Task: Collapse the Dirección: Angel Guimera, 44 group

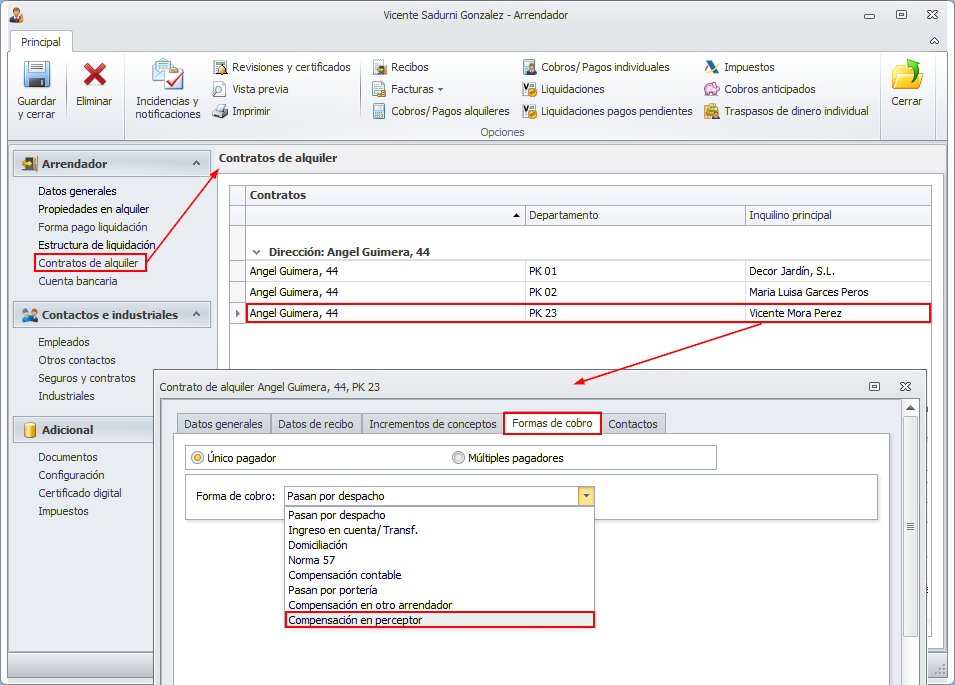Action: click(x=257, y=253)
